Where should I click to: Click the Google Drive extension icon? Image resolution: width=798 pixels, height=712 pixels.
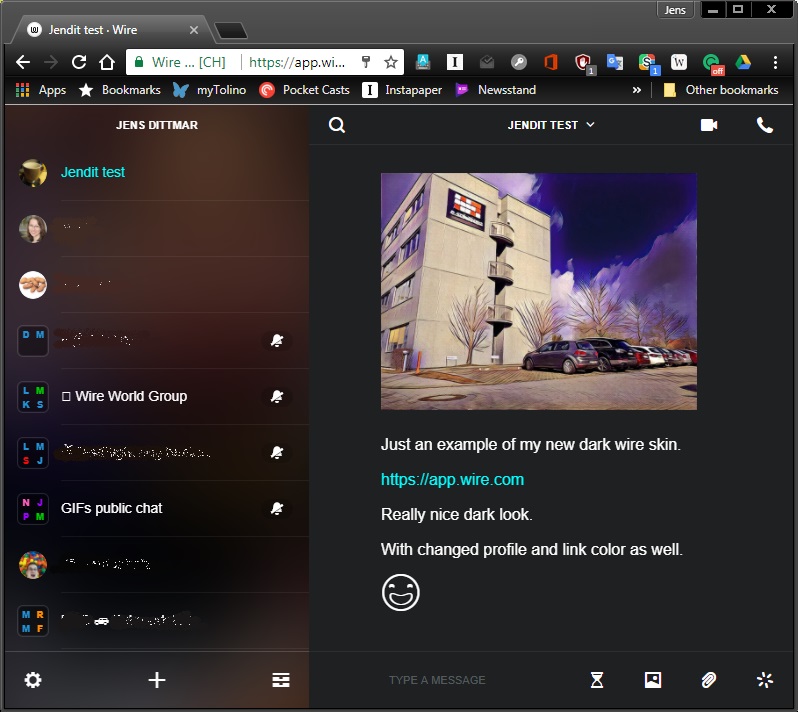743,63
